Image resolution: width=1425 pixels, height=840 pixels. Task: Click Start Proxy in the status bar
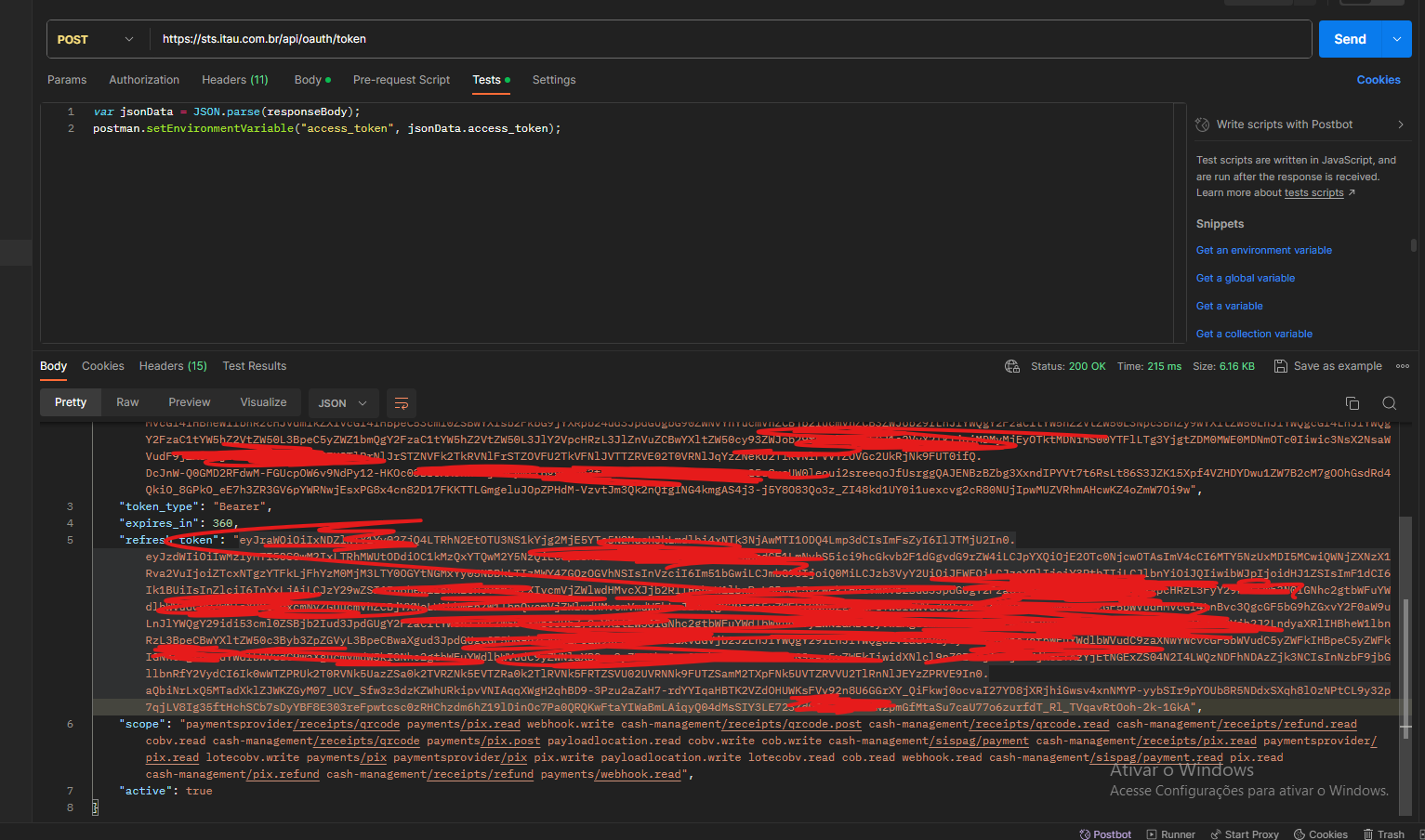coord(1245,834)
